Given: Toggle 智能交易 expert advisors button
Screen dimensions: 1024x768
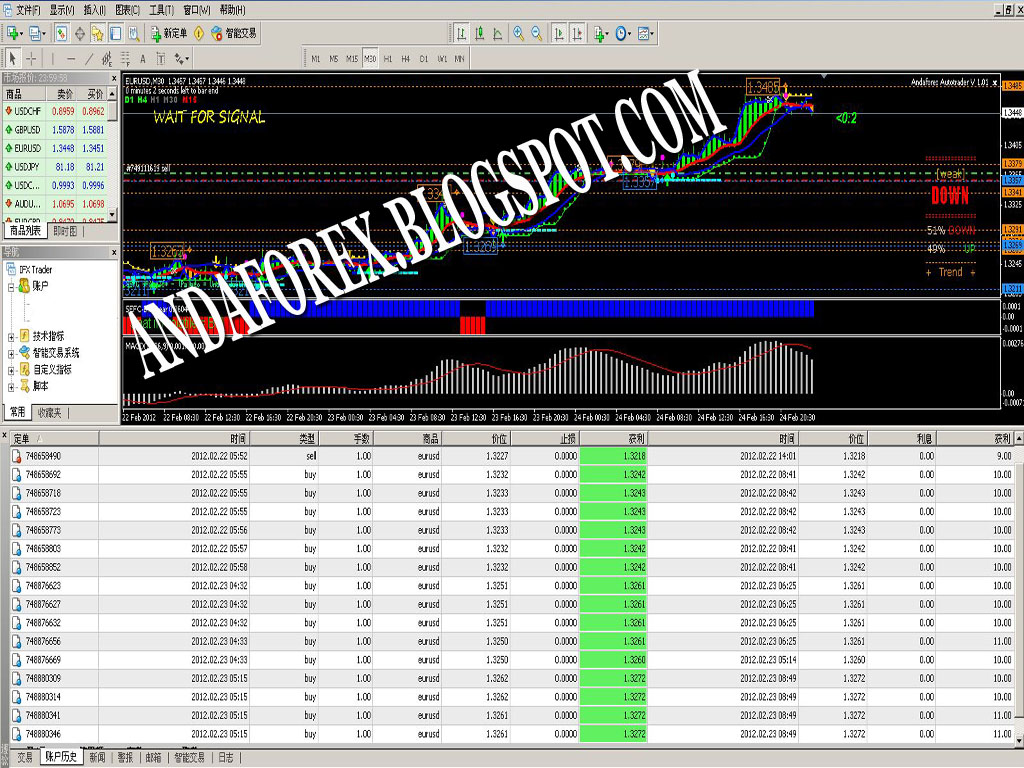Looking at the screenshot, I should (x=234, y=33).
